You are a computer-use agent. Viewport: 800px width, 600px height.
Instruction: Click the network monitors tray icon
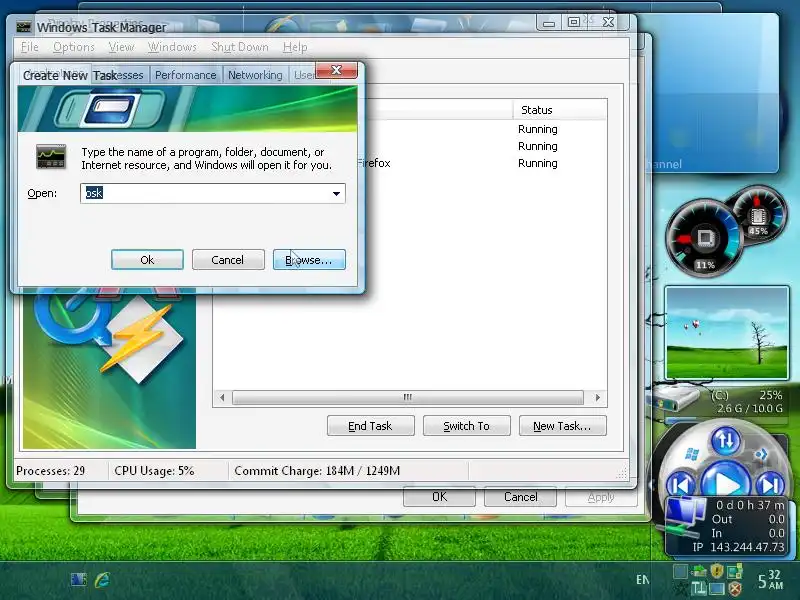(x=735, y=571)
